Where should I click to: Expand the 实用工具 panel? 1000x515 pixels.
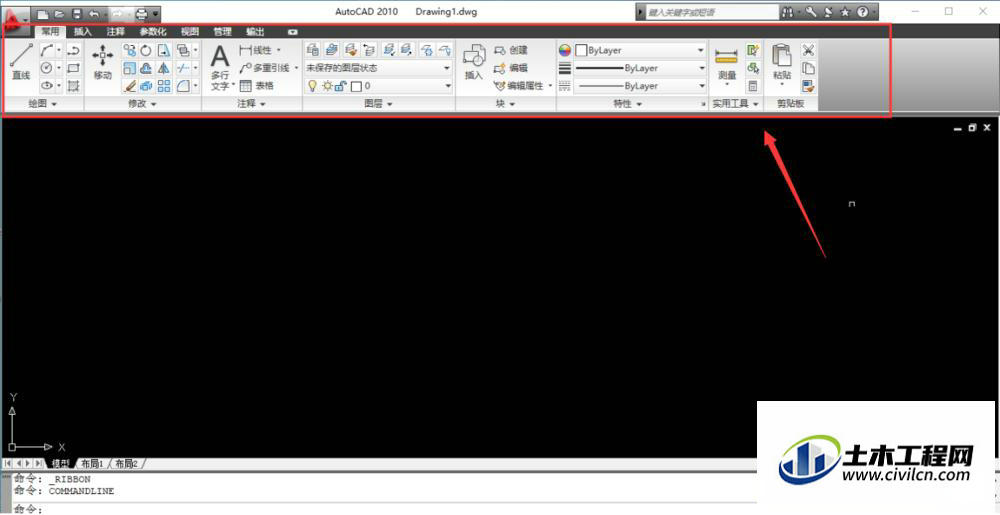[735, 104]
